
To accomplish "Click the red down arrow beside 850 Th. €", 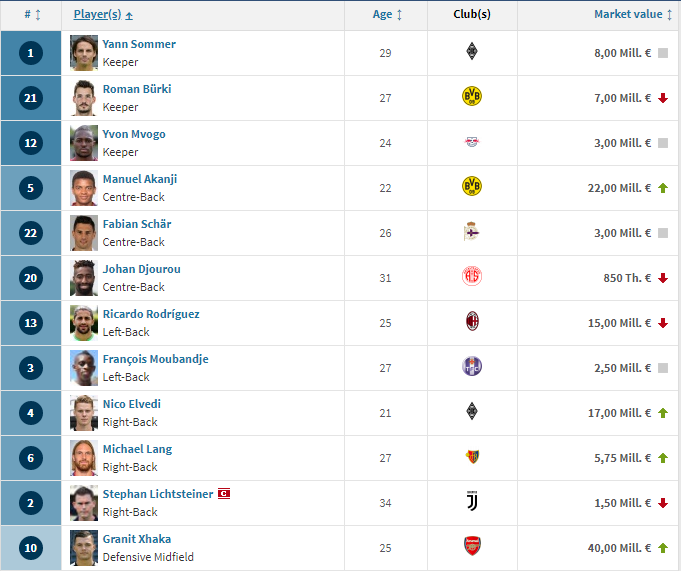I will point(663,278).
